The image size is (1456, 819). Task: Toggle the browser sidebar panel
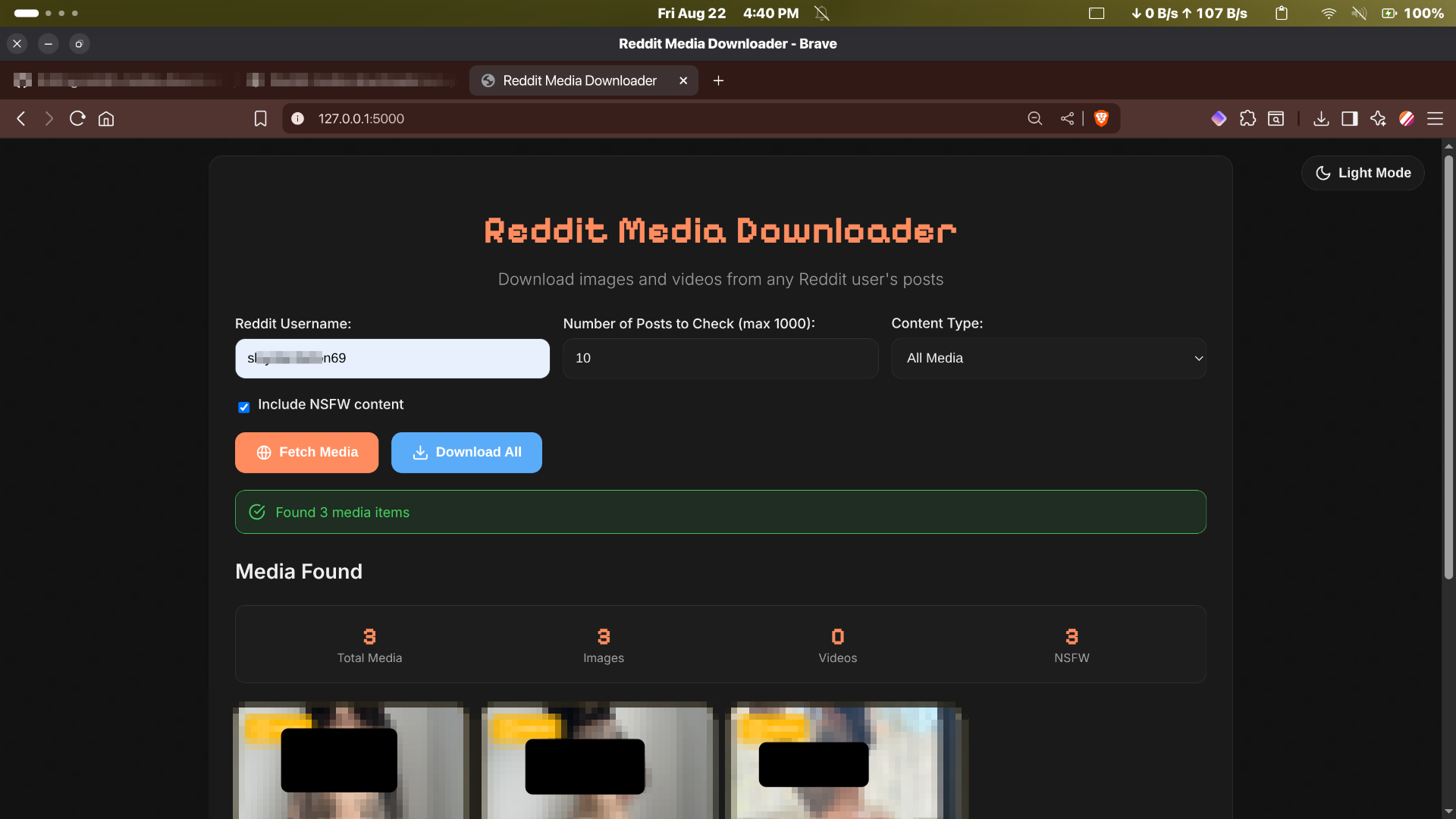[1350, 119]
